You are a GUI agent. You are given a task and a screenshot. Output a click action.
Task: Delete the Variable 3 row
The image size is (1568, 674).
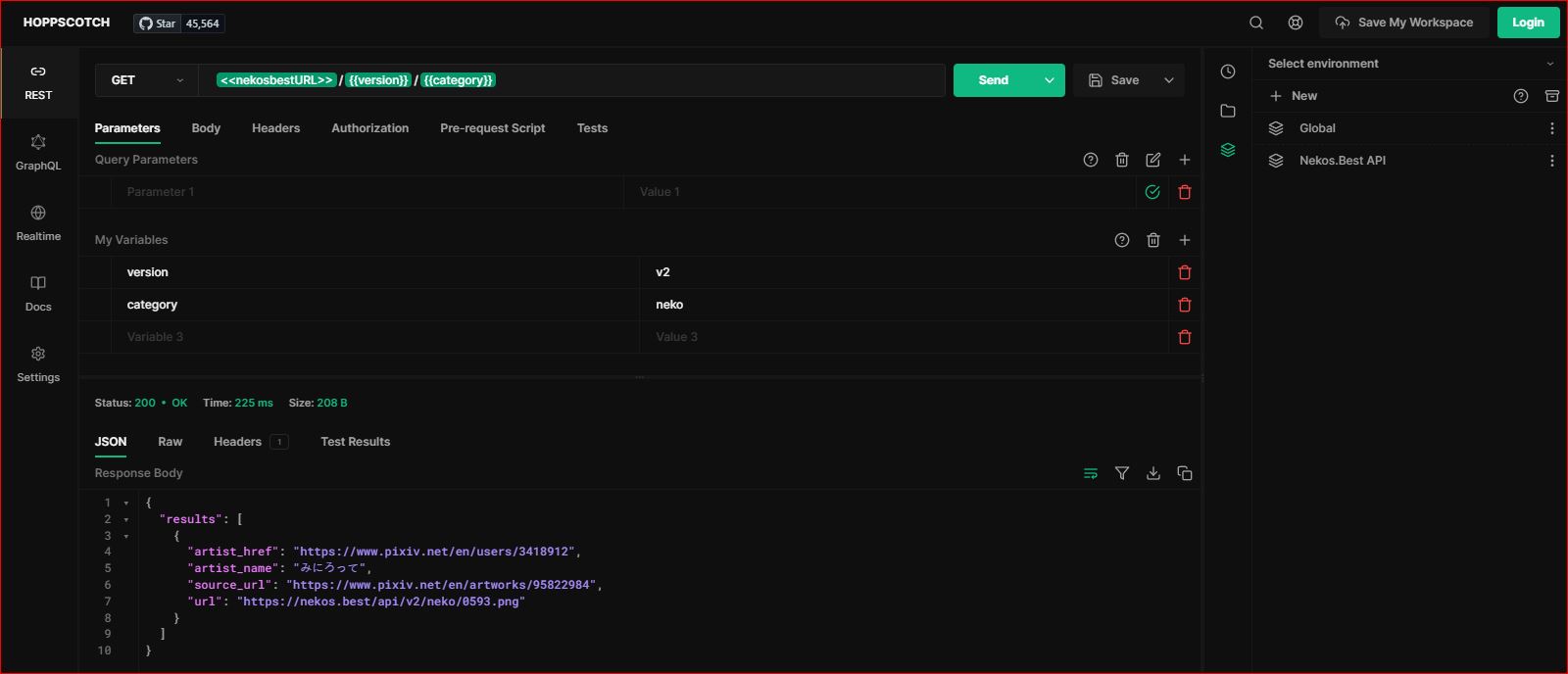pos(1185,337)
